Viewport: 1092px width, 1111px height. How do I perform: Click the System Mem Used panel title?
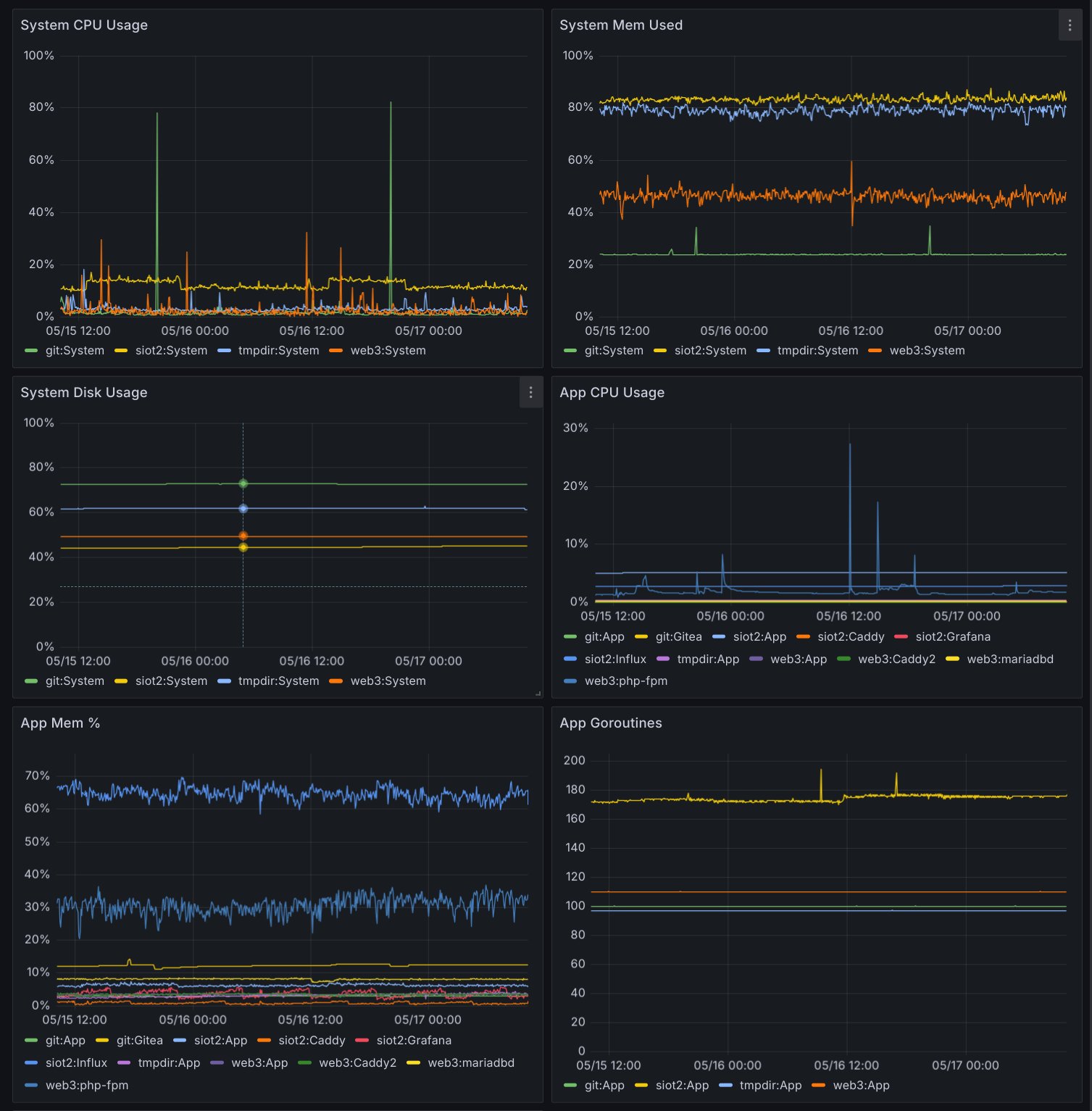621,25
